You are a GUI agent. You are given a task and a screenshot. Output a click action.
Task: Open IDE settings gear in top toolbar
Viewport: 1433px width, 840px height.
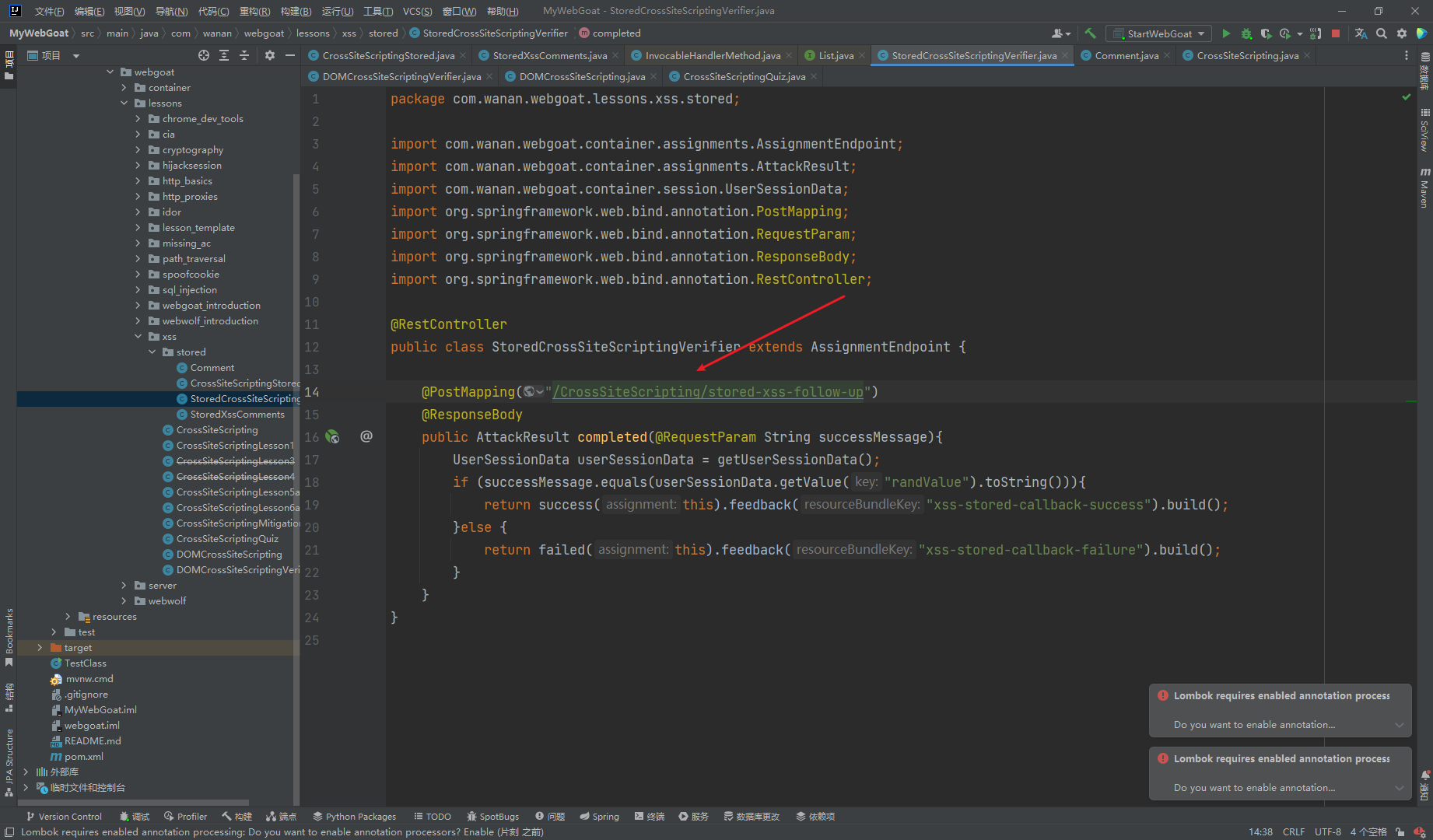[x=1402, y=33]
